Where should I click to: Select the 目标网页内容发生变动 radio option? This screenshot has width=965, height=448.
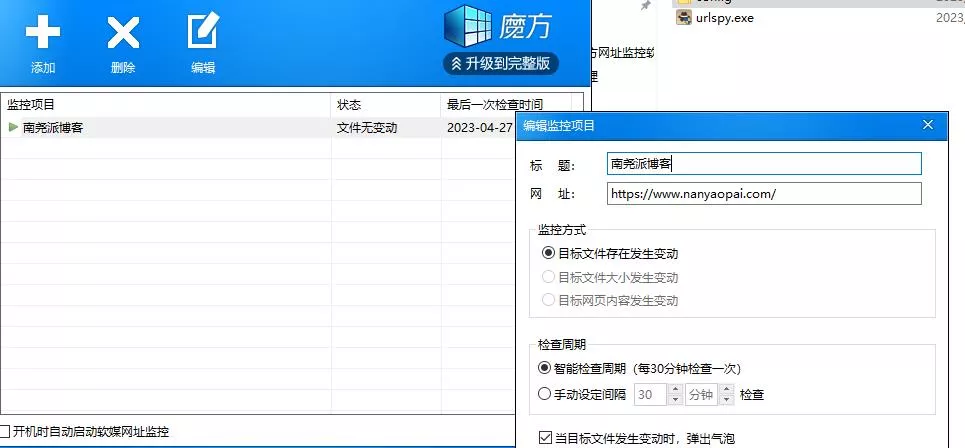click(x=548, y=300)
